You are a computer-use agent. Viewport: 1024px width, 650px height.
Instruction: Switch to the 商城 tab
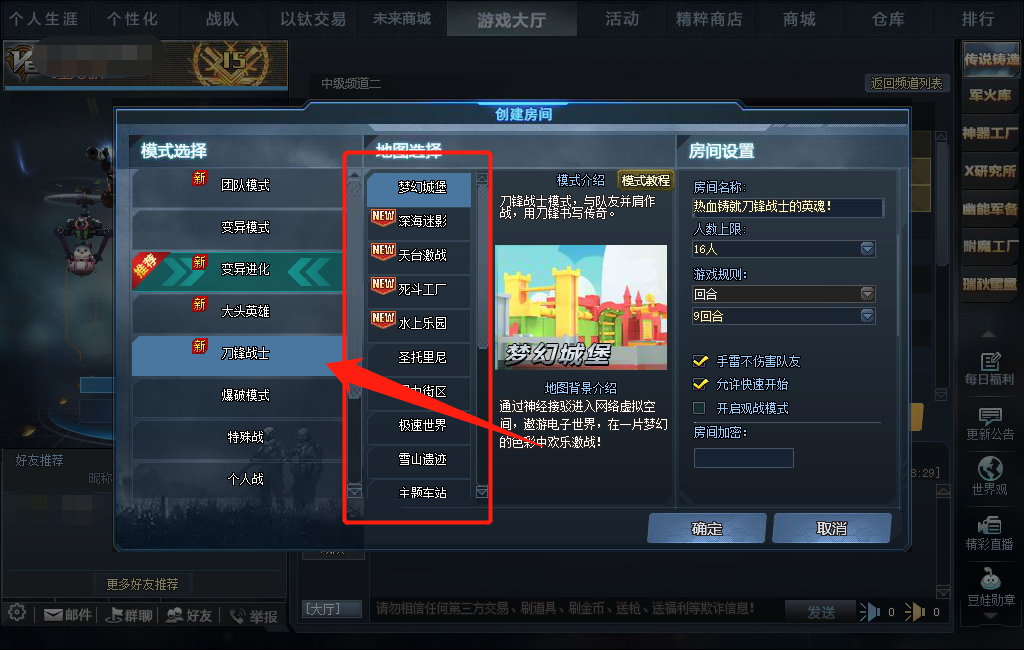pos(799,19)
